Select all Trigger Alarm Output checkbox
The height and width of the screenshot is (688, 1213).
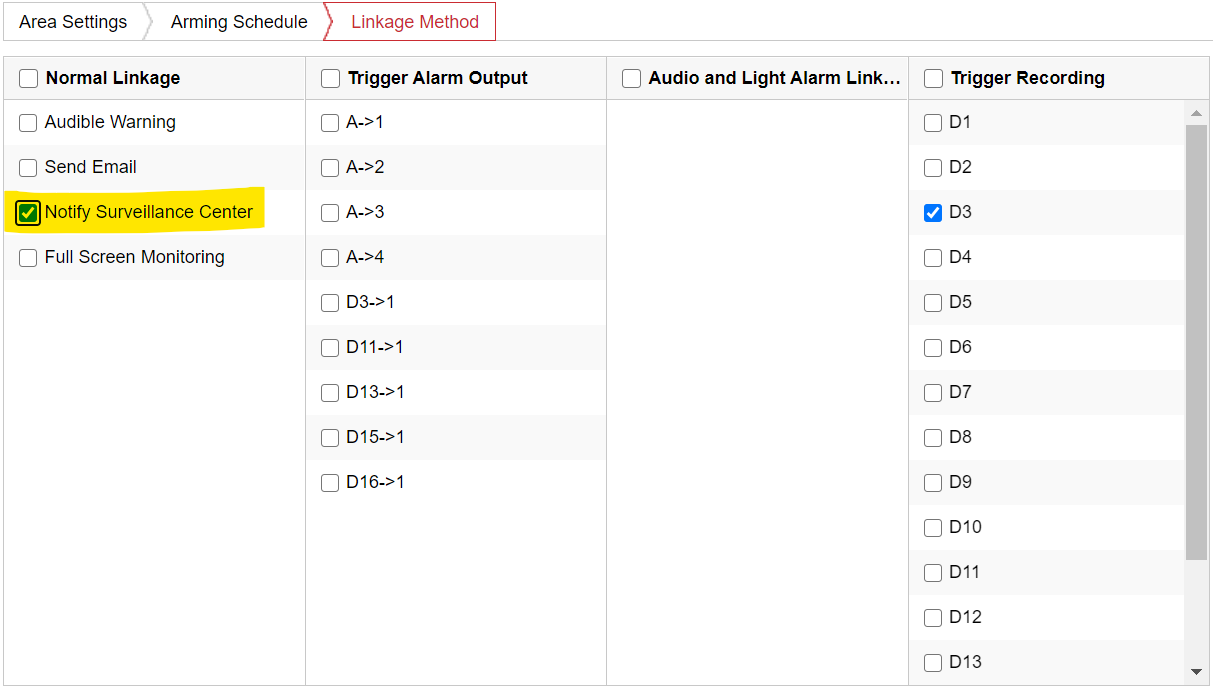[331, 78]
